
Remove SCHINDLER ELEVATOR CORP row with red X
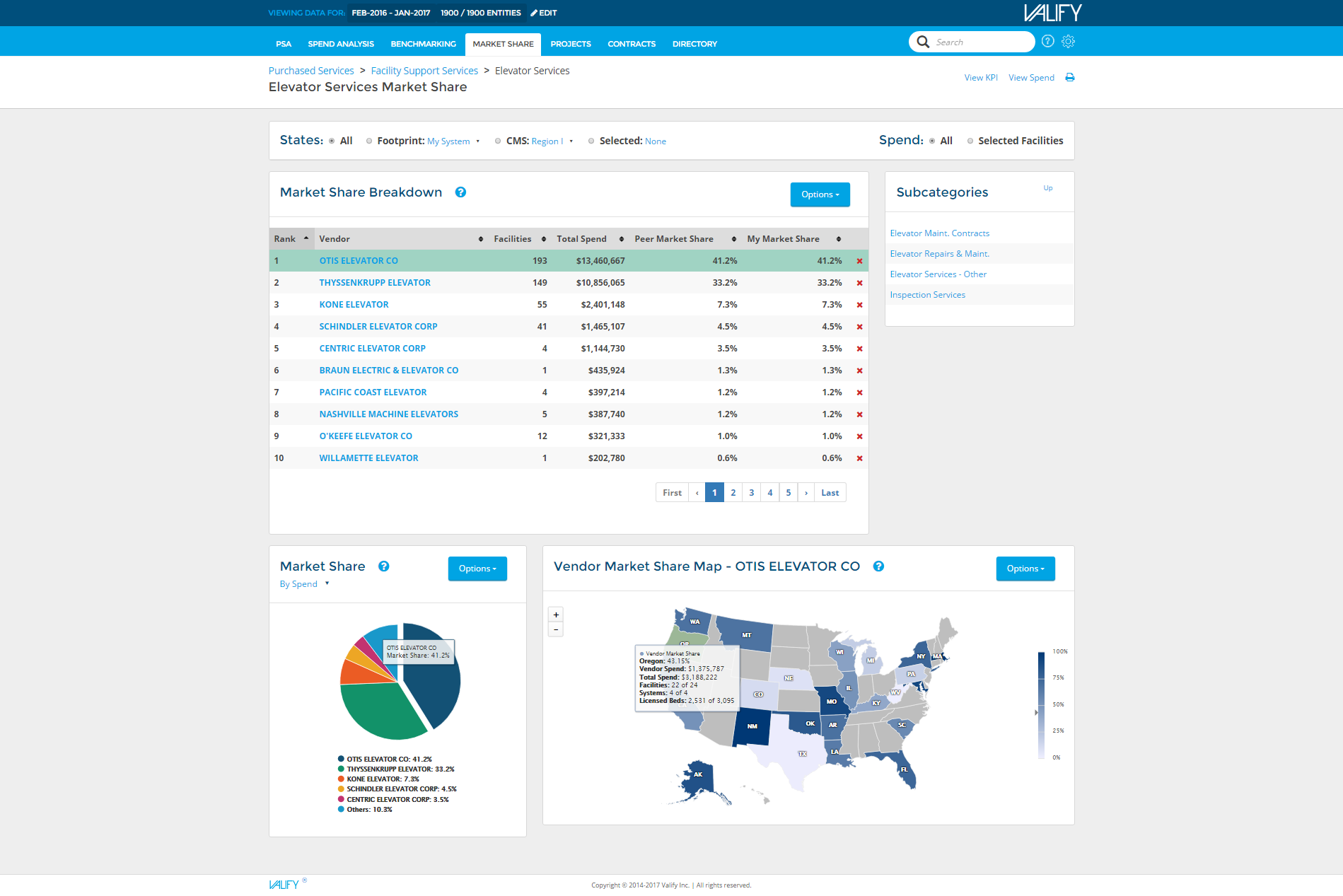pos(859,327)
